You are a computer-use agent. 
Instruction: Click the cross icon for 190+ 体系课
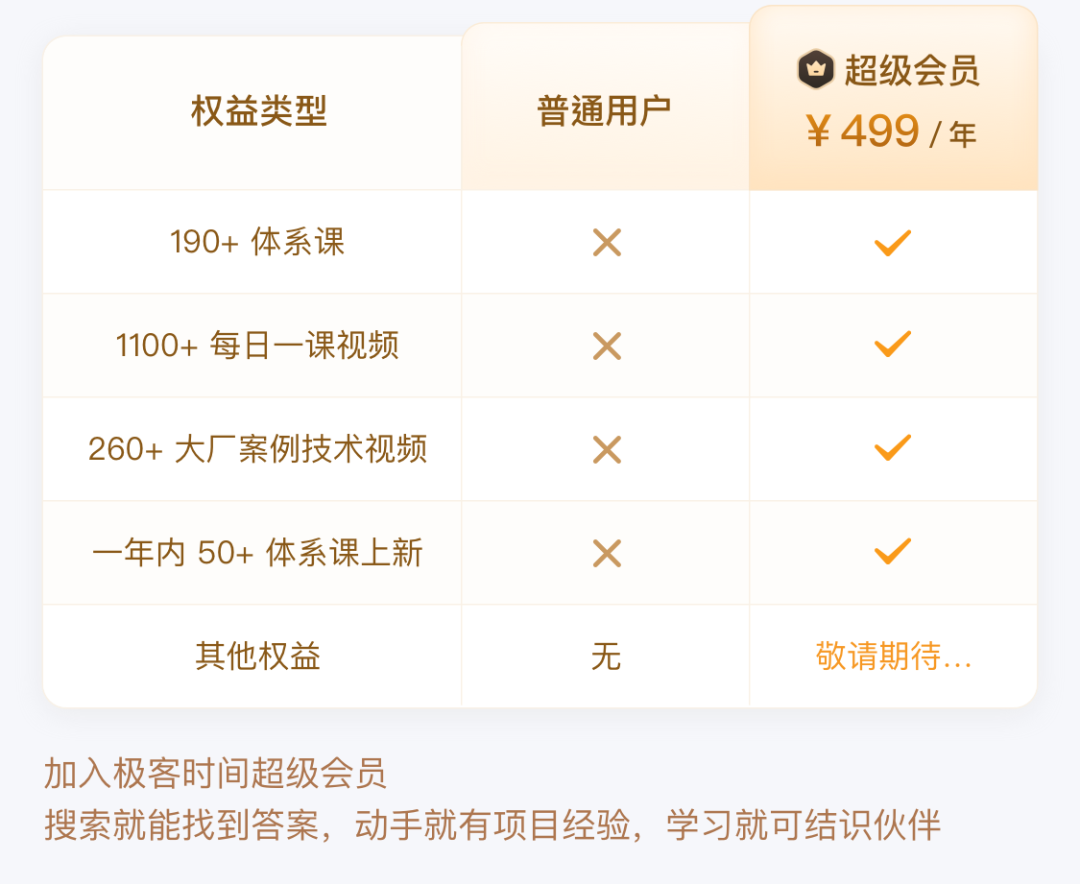point(607,242)
